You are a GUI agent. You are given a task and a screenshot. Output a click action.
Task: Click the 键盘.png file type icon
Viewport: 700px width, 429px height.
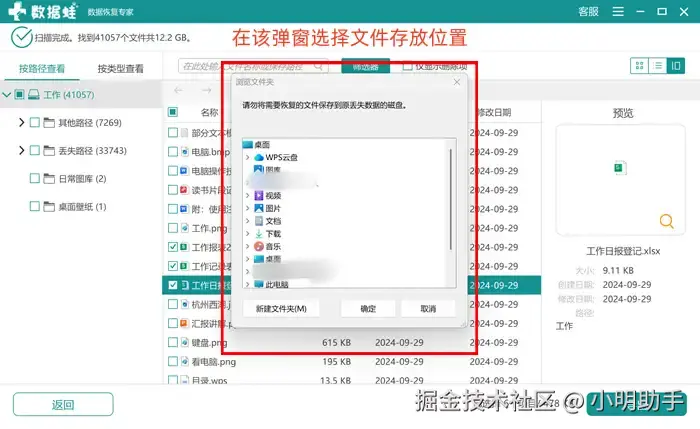tap(184, 342)
